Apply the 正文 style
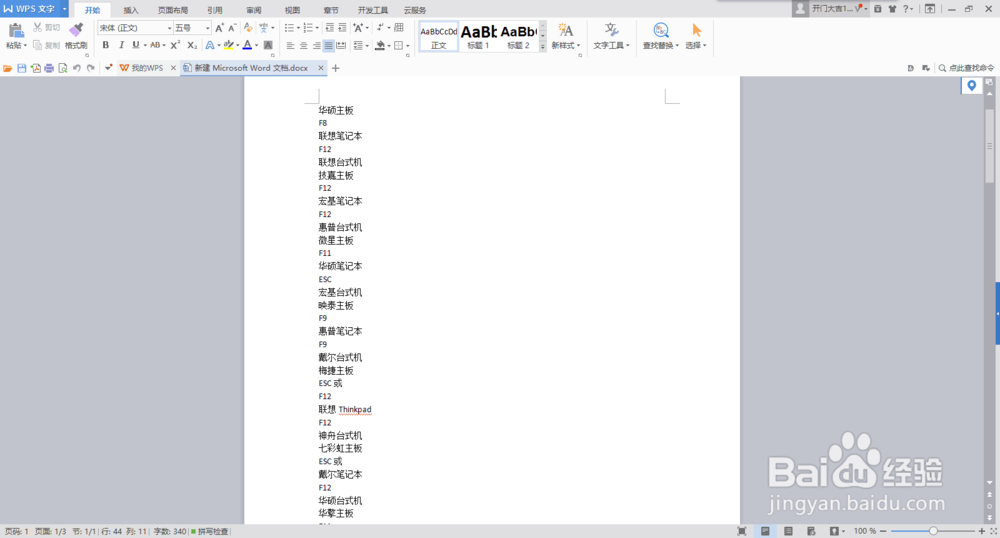This screenshot has width=1000, height=538. [439, 37]
